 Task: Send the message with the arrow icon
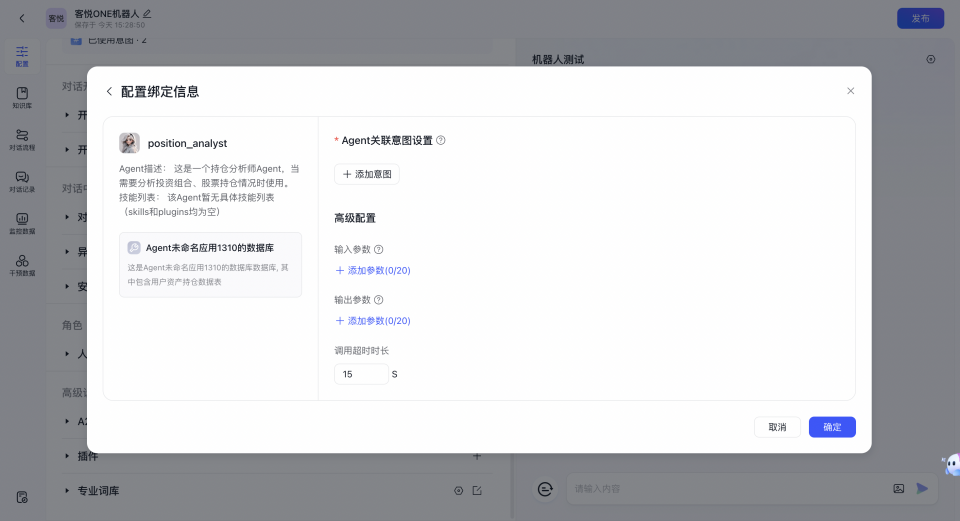(922, 488)
